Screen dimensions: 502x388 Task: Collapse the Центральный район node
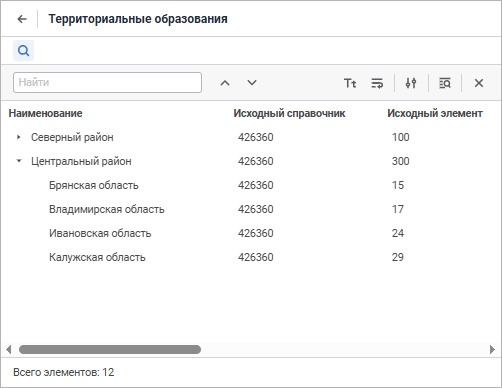pos(19,161)
